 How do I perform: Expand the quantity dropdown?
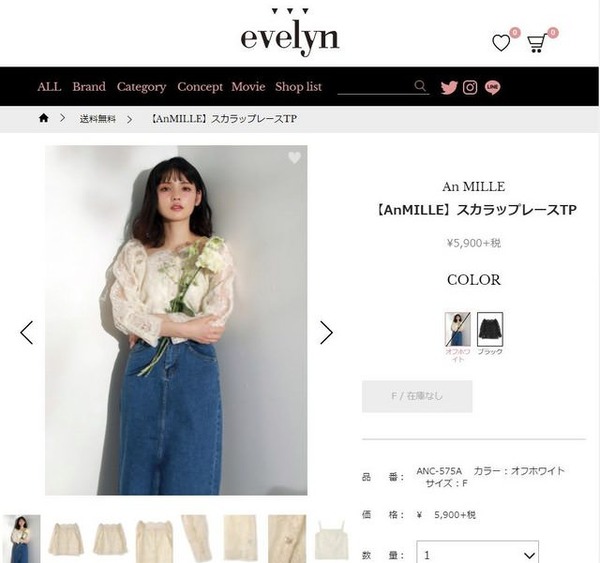(477, 553)
